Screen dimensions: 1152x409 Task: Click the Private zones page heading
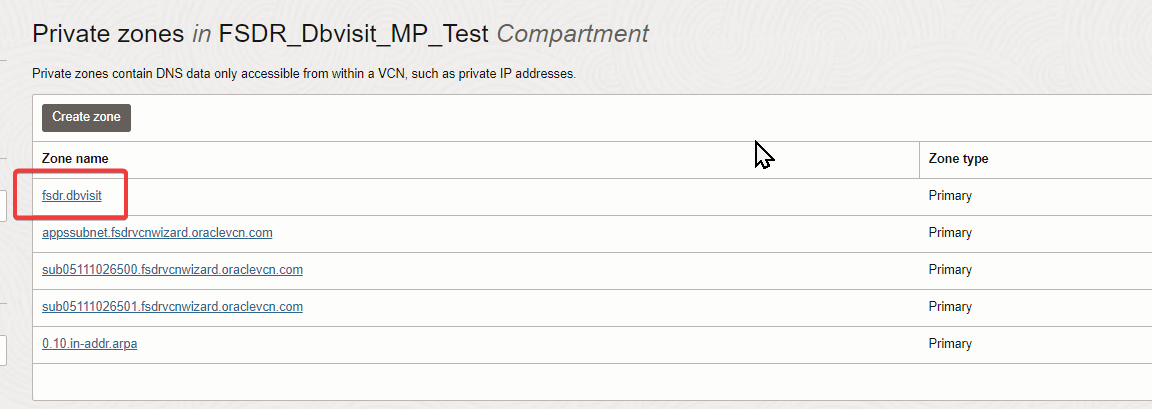341,34
